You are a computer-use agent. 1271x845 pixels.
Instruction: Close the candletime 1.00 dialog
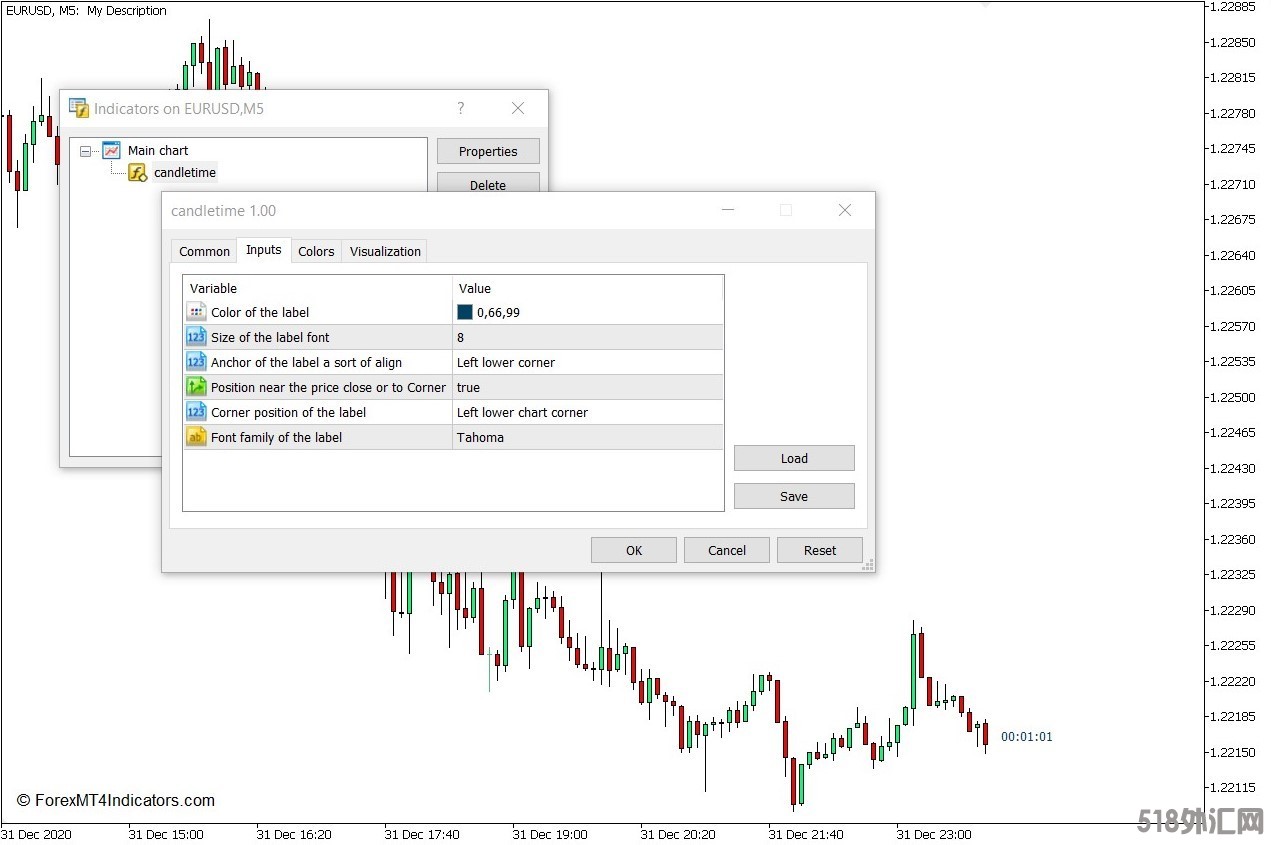845,210
